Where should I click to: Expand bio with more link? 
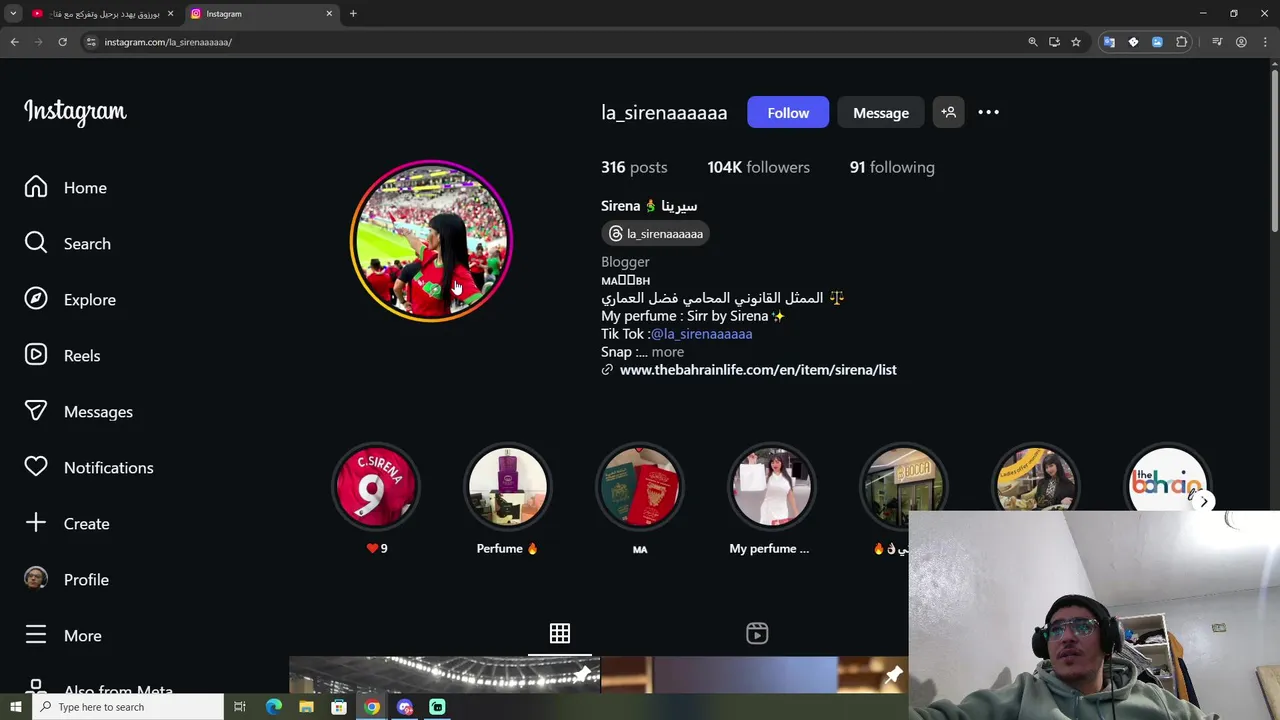668,352
